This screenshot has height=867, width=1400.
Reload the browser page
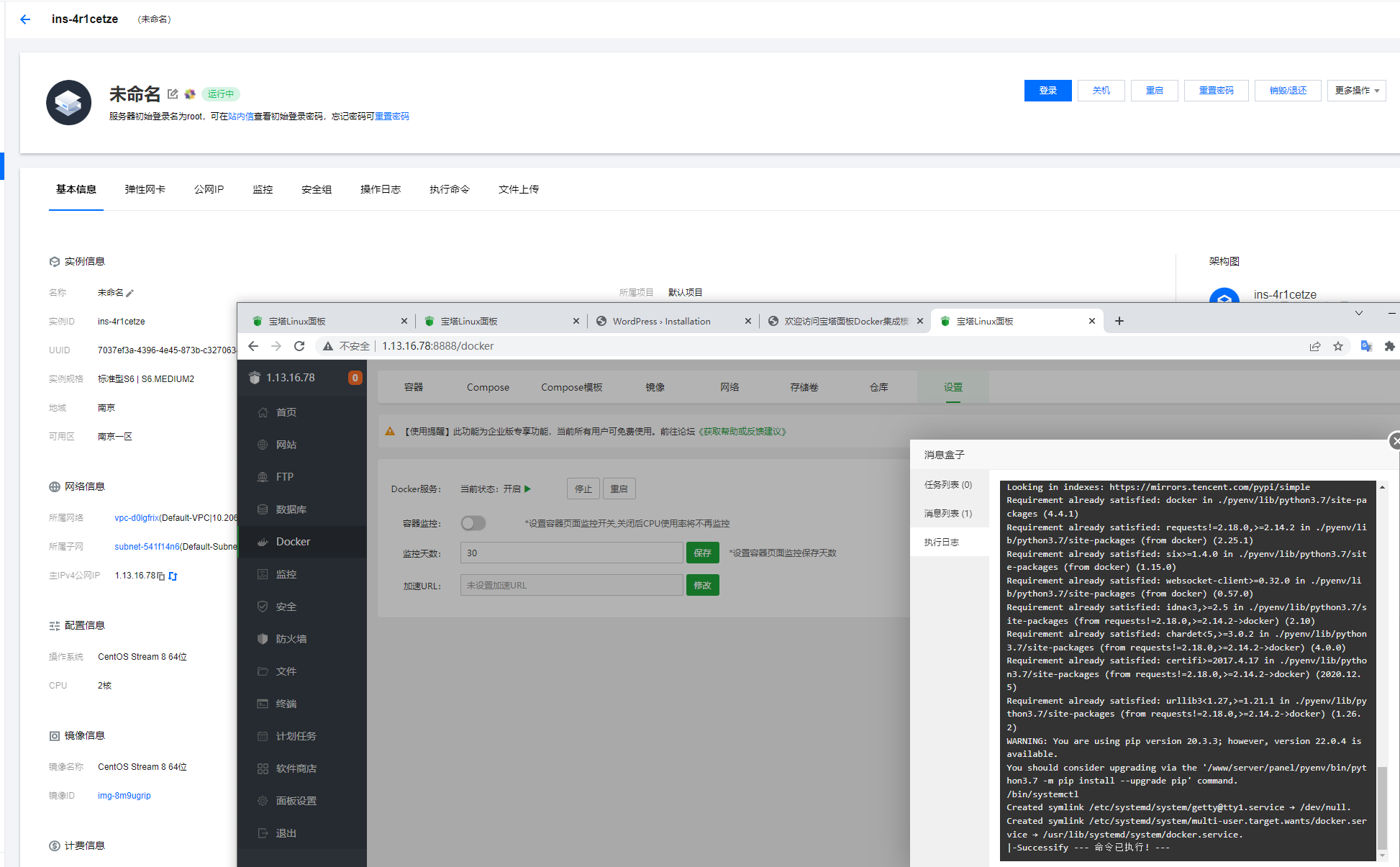299,346
